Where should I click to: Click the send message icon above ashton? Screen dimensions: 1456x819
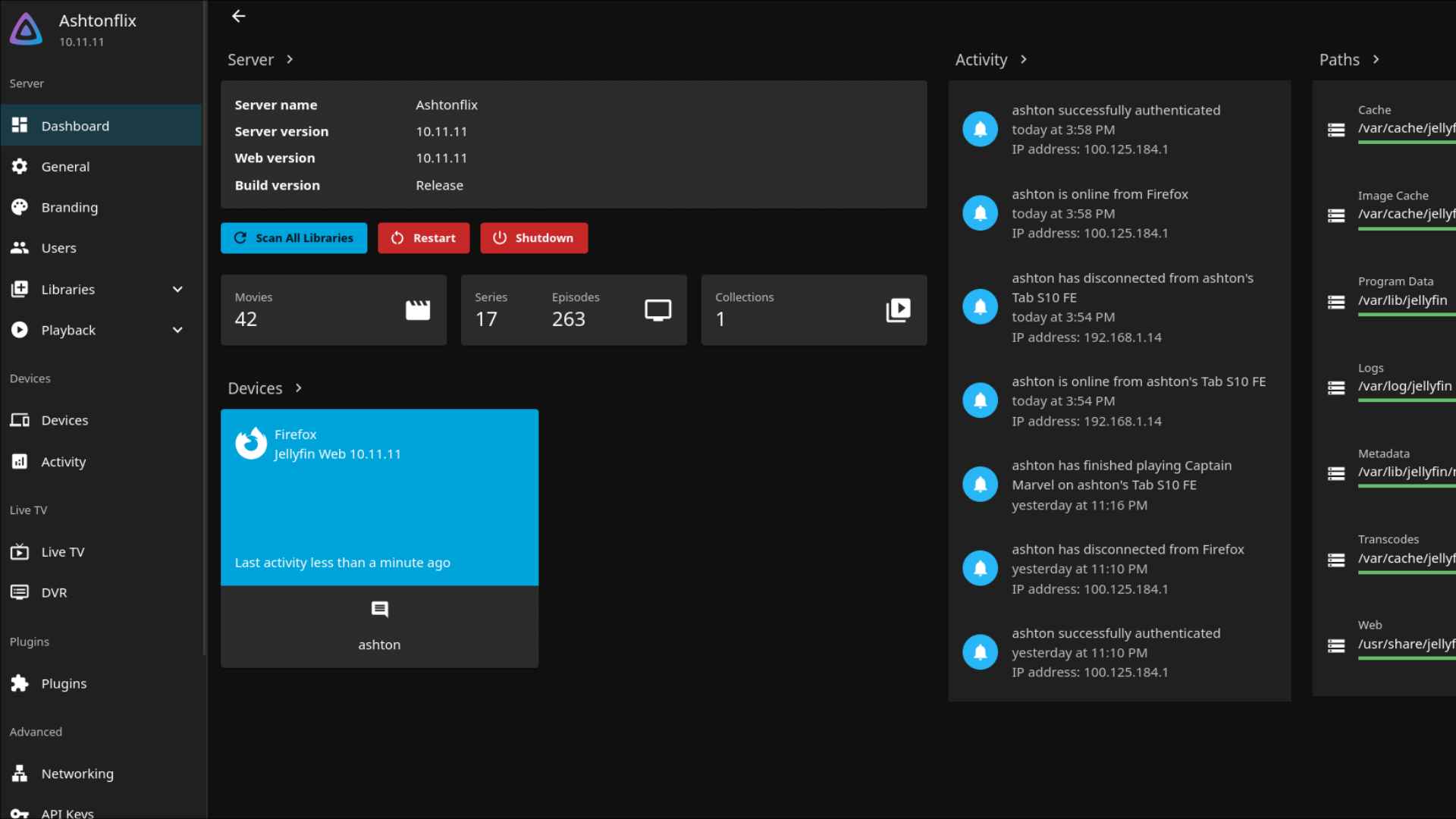[x=379, y=609]
